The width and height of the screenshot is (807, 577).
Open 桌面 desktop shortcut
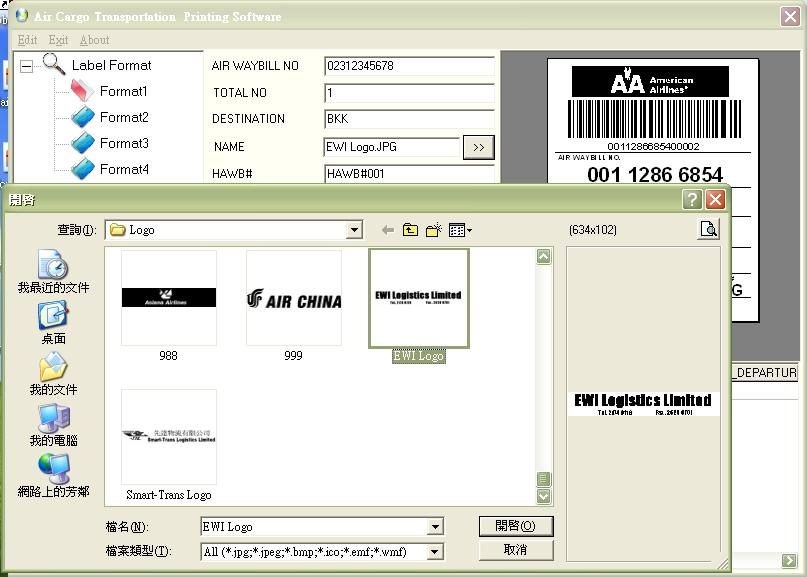53,323
